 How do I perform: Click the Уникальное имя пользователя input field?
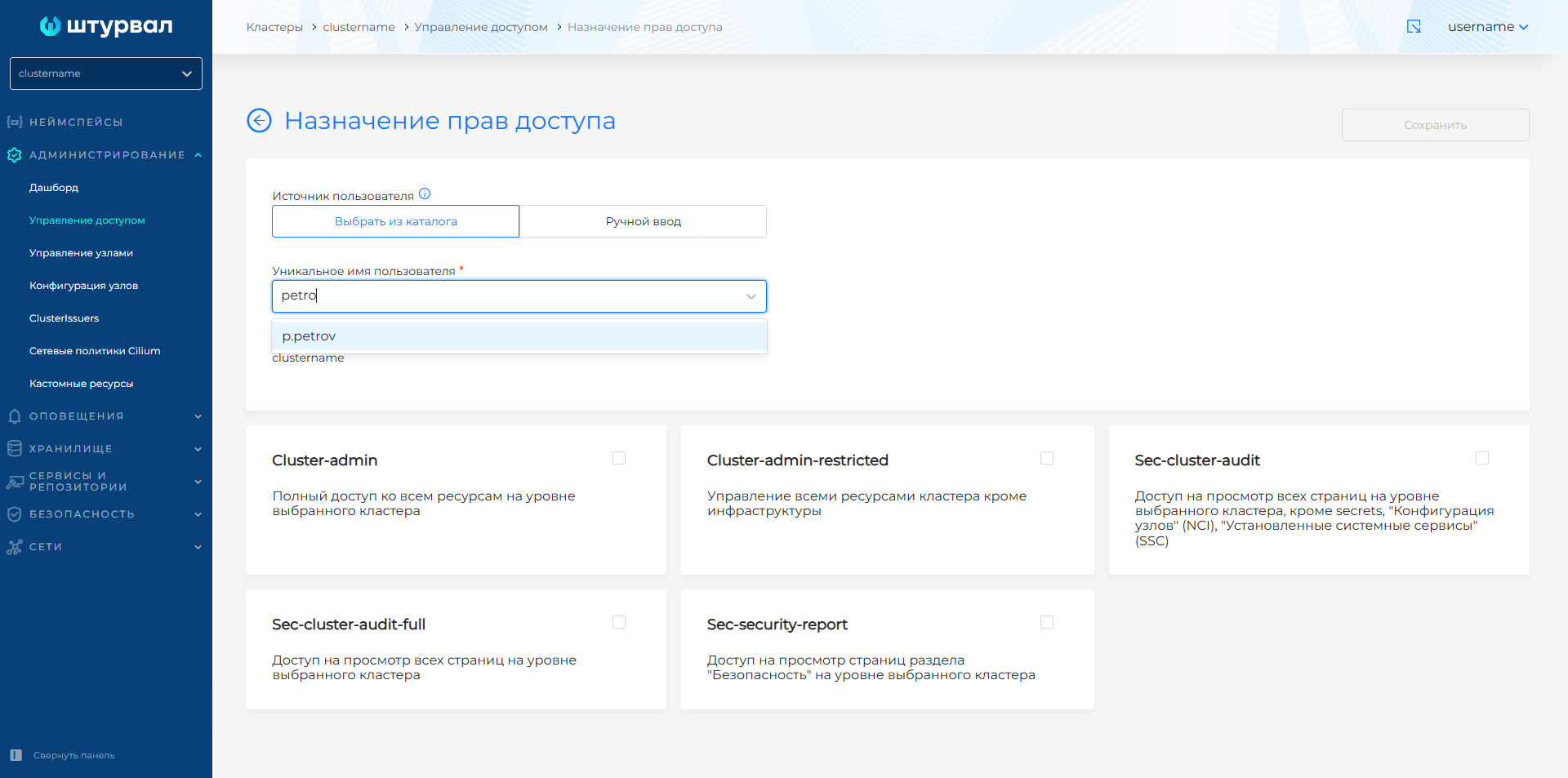(506, 296)
